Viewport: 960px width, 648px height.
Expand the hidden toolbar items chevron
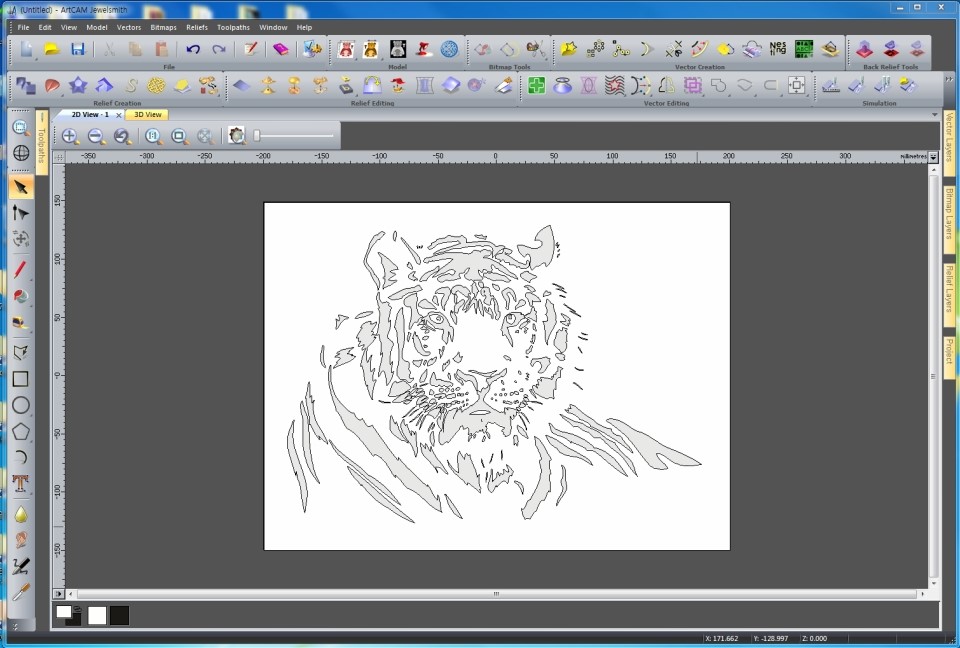948,80
